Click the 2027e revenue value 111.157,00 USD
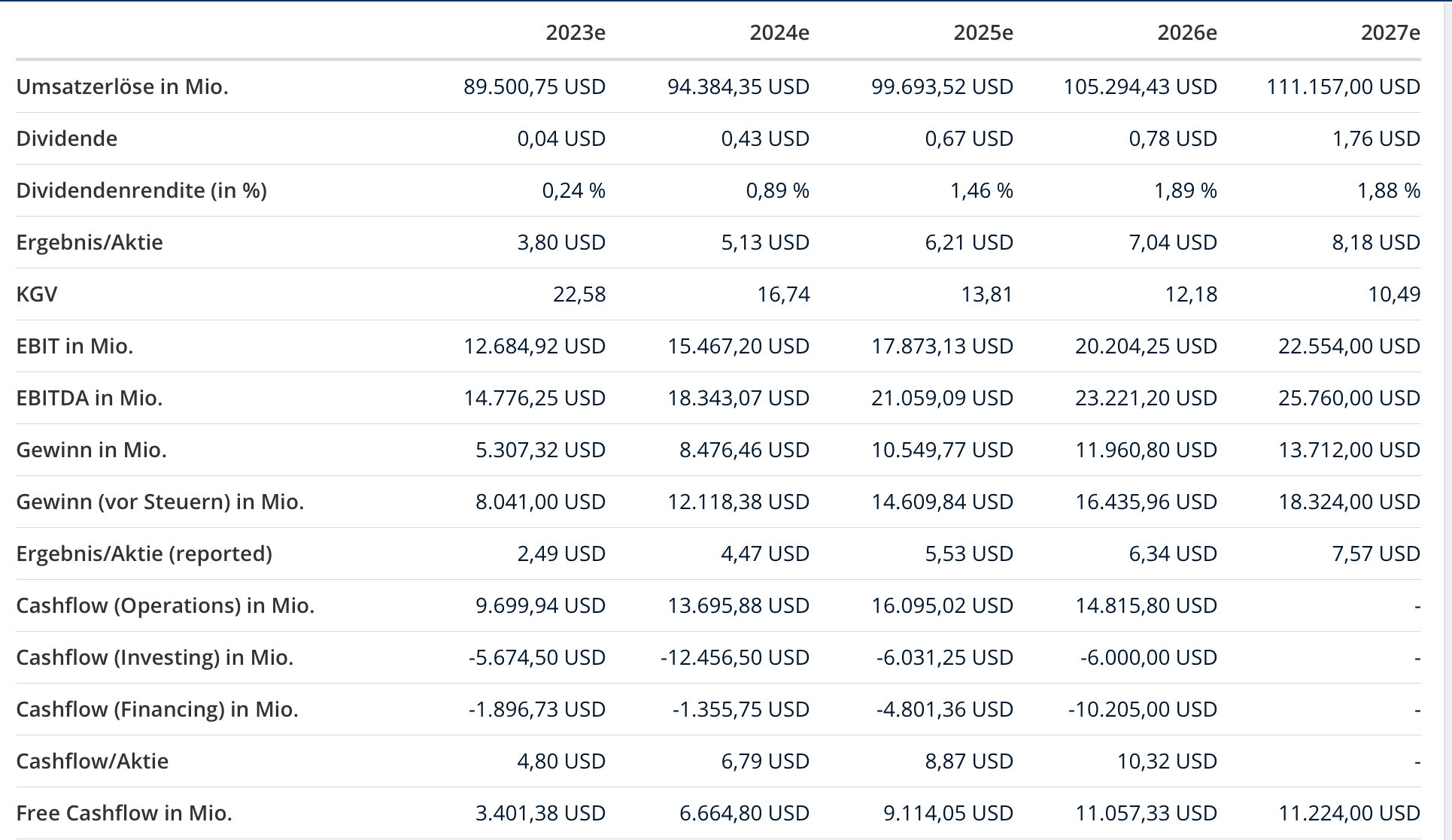This screenshot has height=840, width=1452. [x=1343, y=86]
